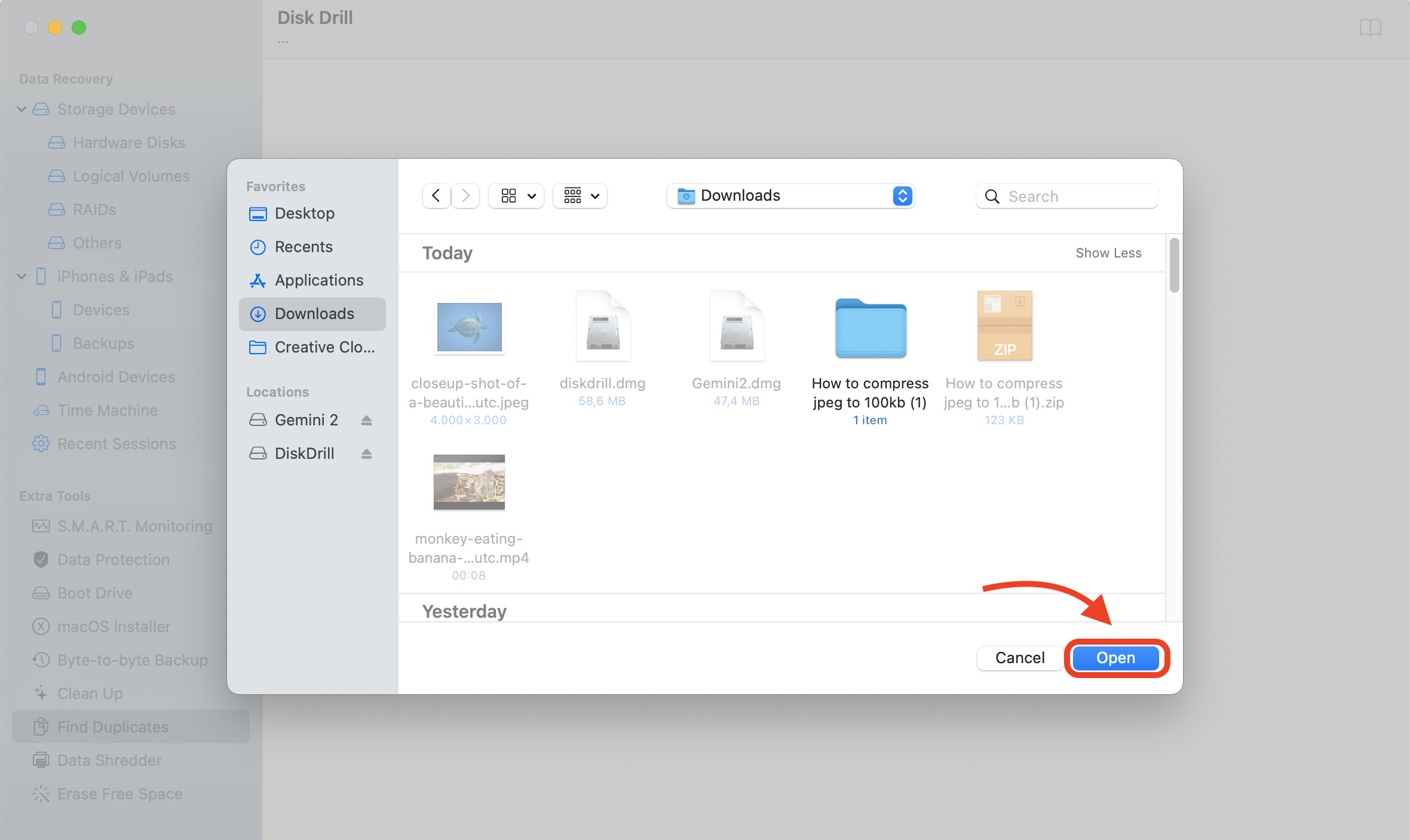This screenshot has width=1410, height=840.
Task: Collapse the Storage Devices tree section
Action: [22, 109]
